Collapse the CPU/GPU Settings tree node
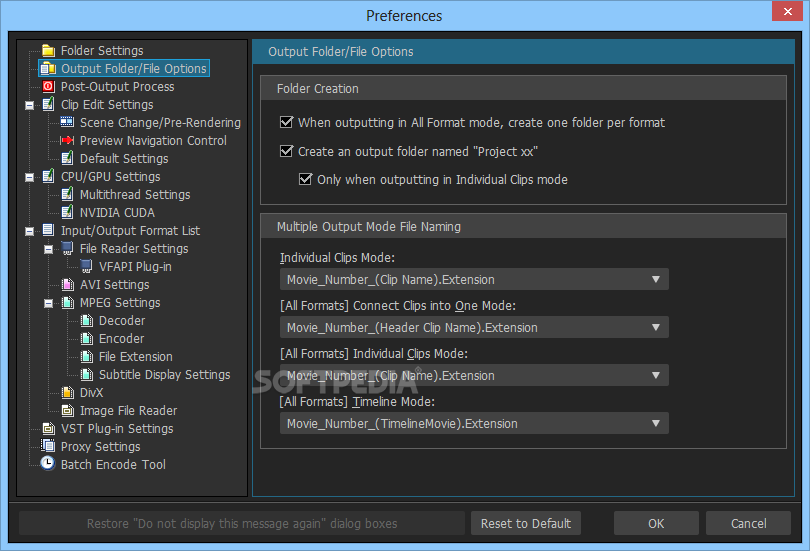 pos(29,177)
